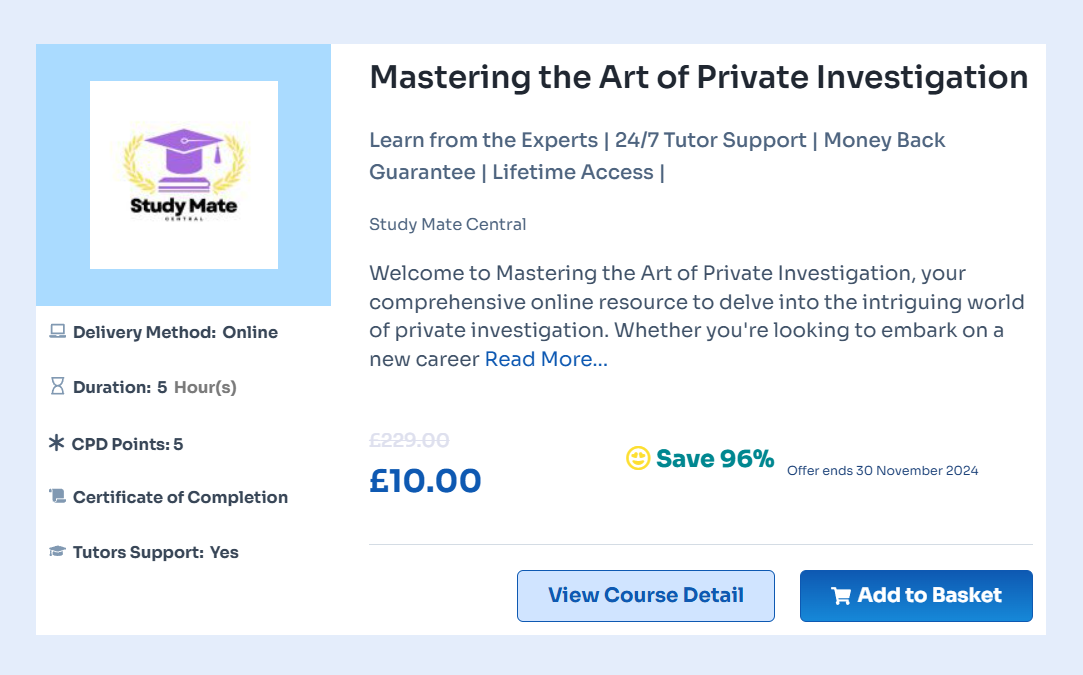1083x675 pixels.
Task: Open the Mastering the Art of Private Investigation title
Action: (x=699, y=77)
